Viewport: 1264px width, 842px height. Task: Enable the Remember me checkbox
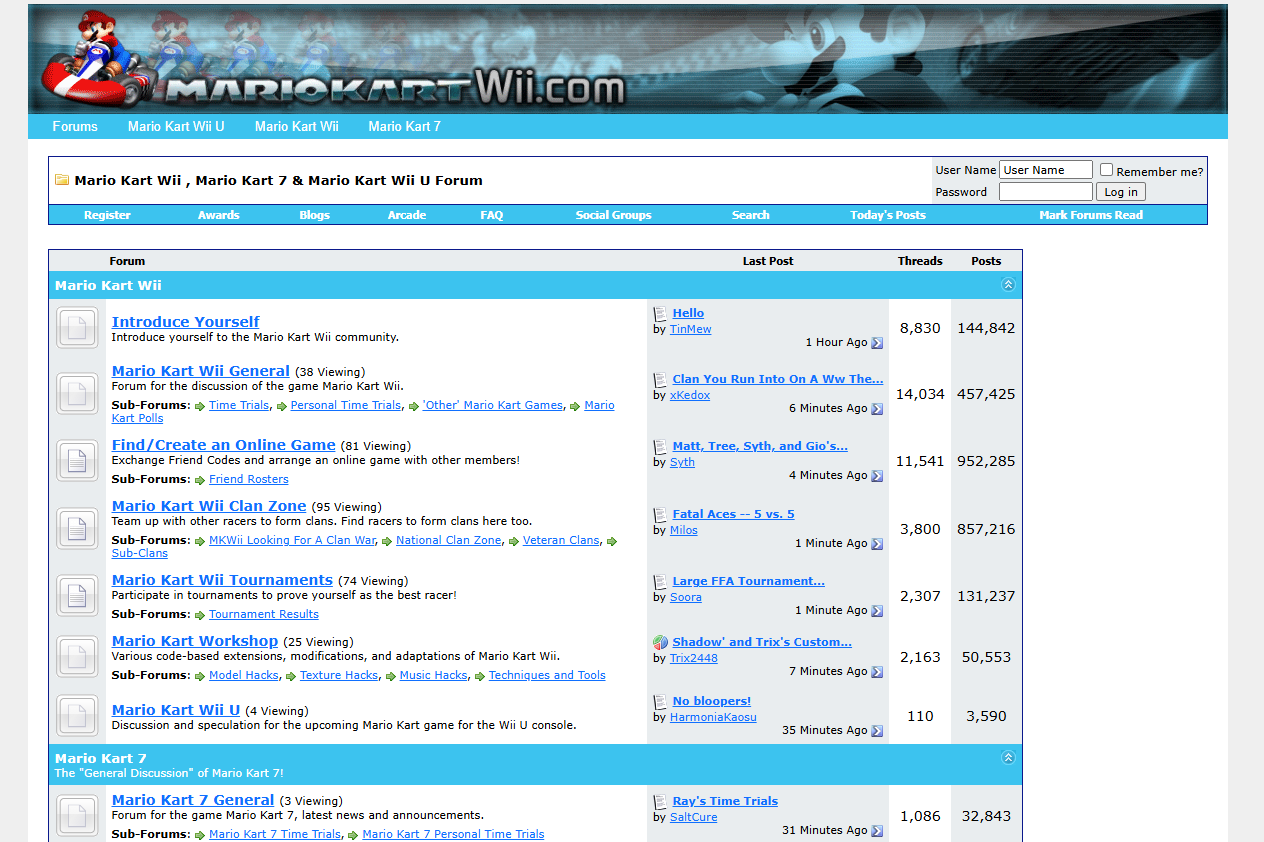click(x=1106, y=170)
